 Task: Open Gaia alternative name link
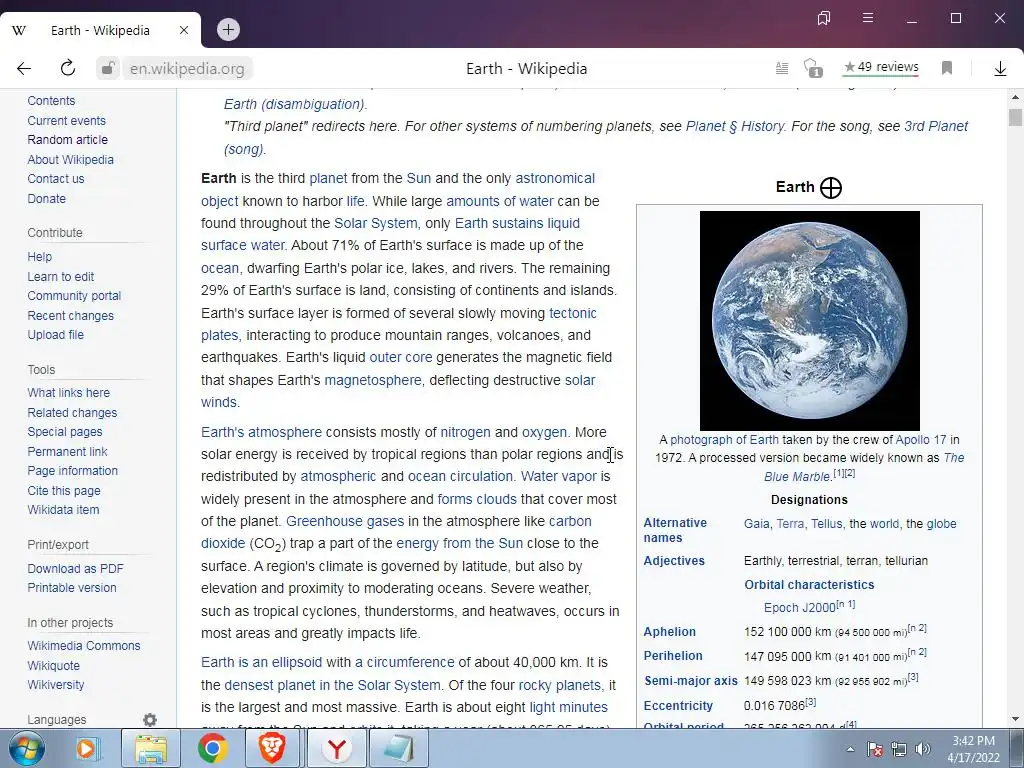pyautogui.click(x=756, y=524)
